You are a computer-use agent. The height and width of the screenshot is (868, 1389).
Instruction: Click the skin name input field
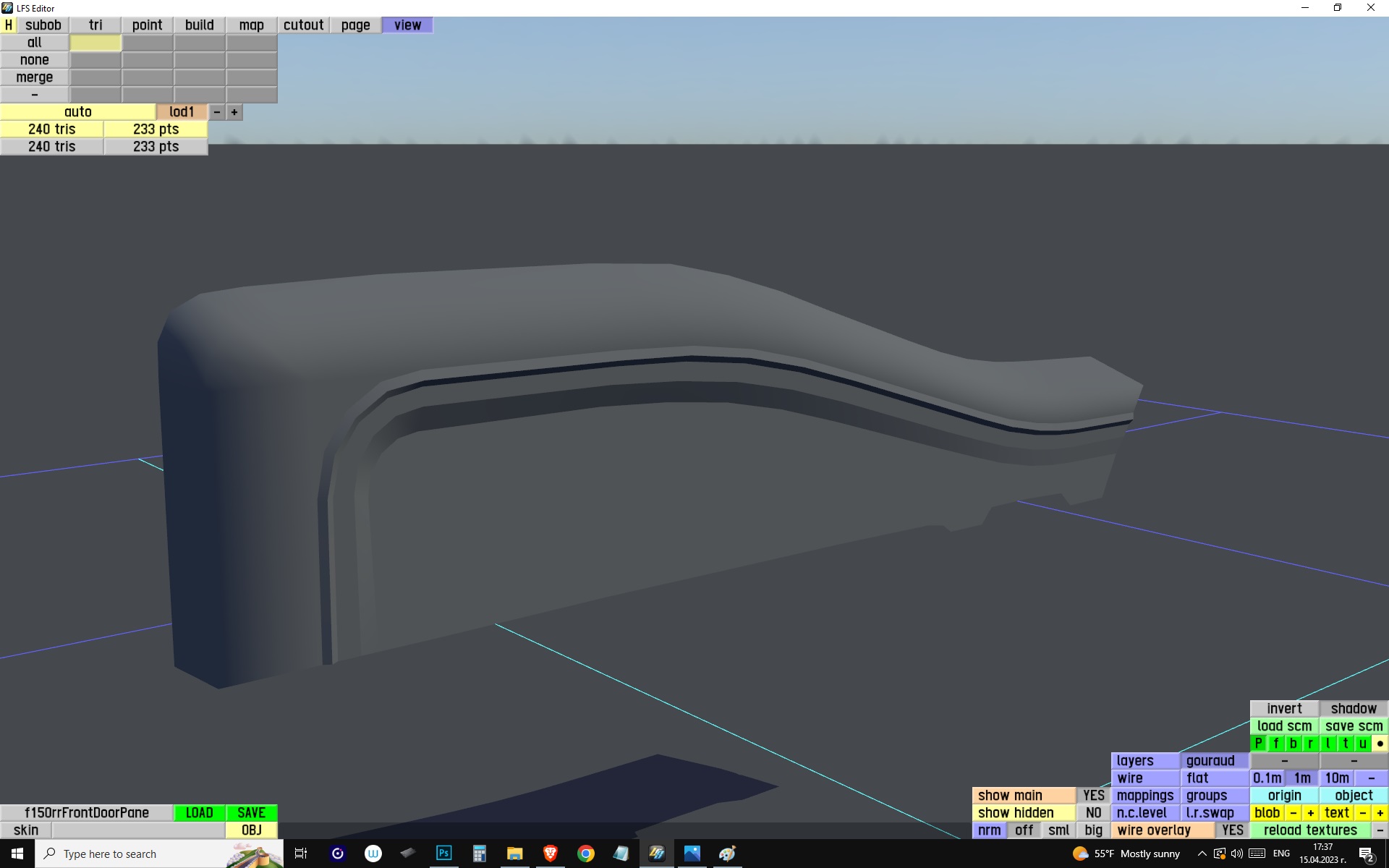[138, 830]
